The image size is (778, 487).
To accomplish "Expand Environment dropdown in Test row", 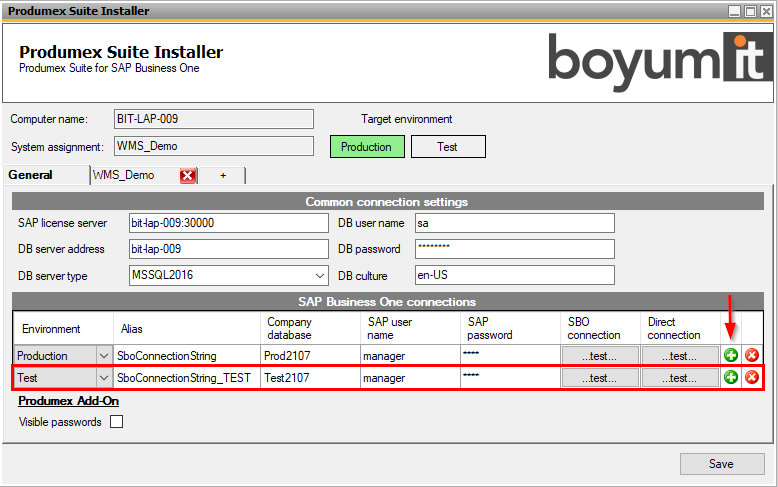I will [104, 378].
